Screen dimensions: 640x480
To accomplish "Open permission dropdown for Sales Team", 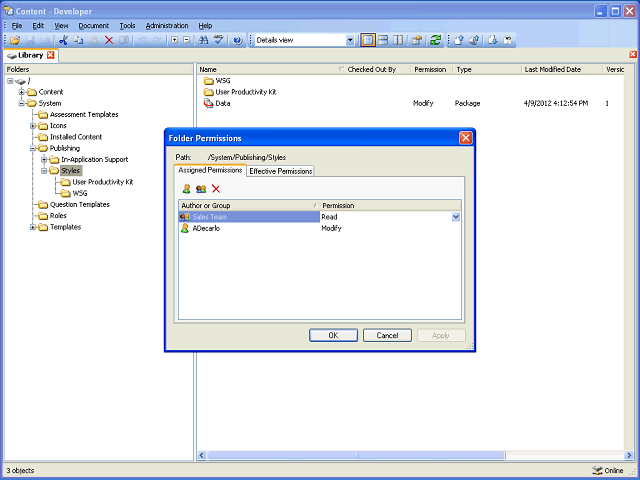I will pyautogui.click(x=456, y=217).
